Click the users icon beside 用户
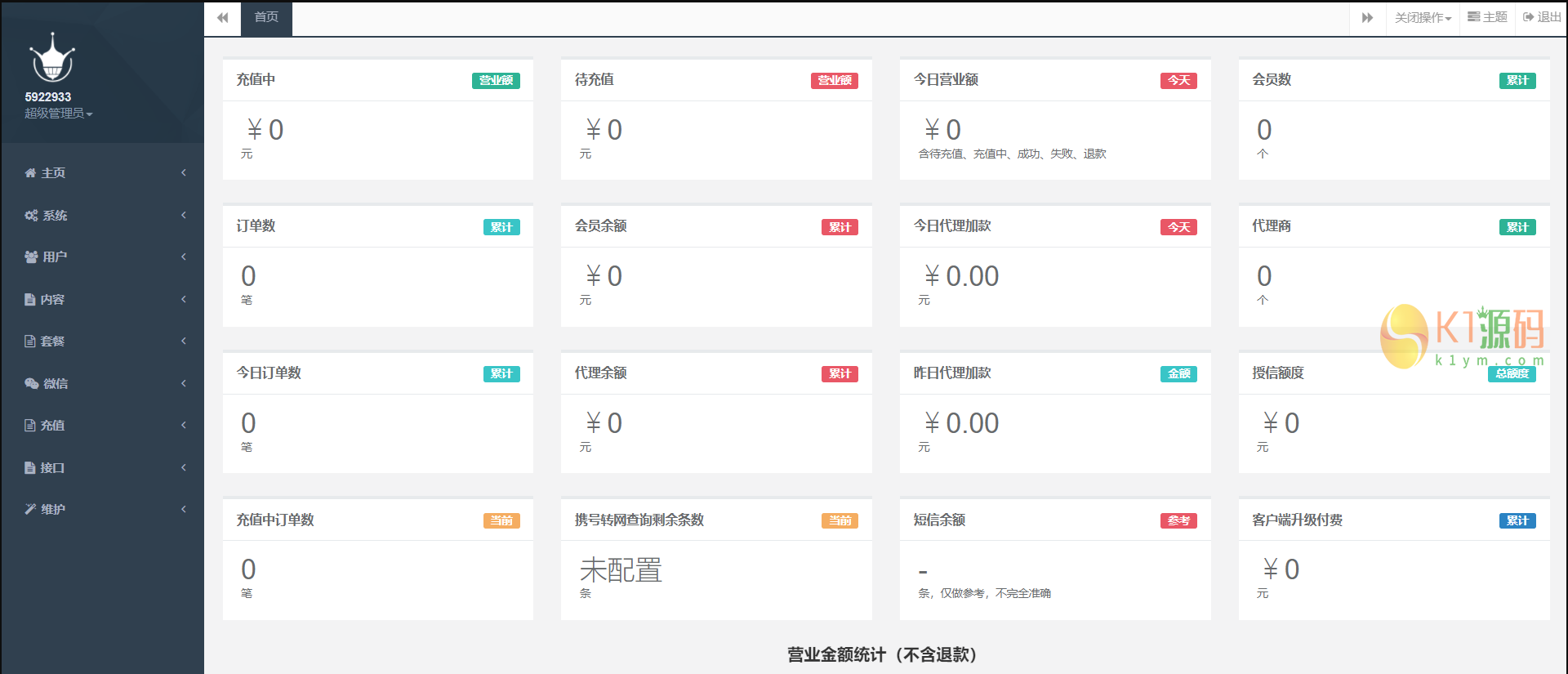 [31, 257]
